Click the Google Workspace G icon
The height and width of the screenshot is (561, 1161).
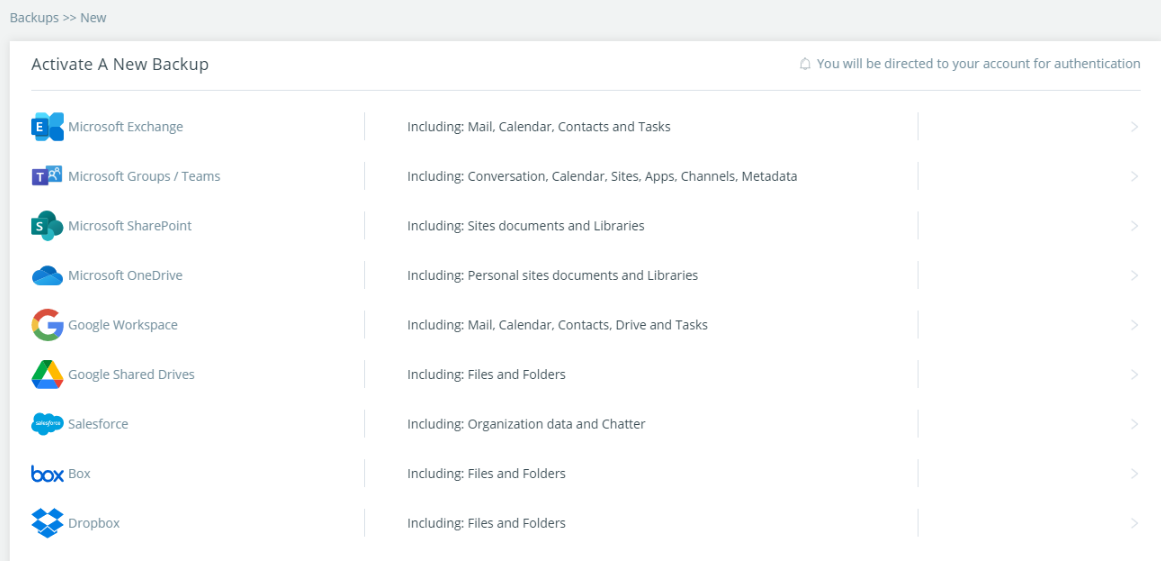click(47, 325)
